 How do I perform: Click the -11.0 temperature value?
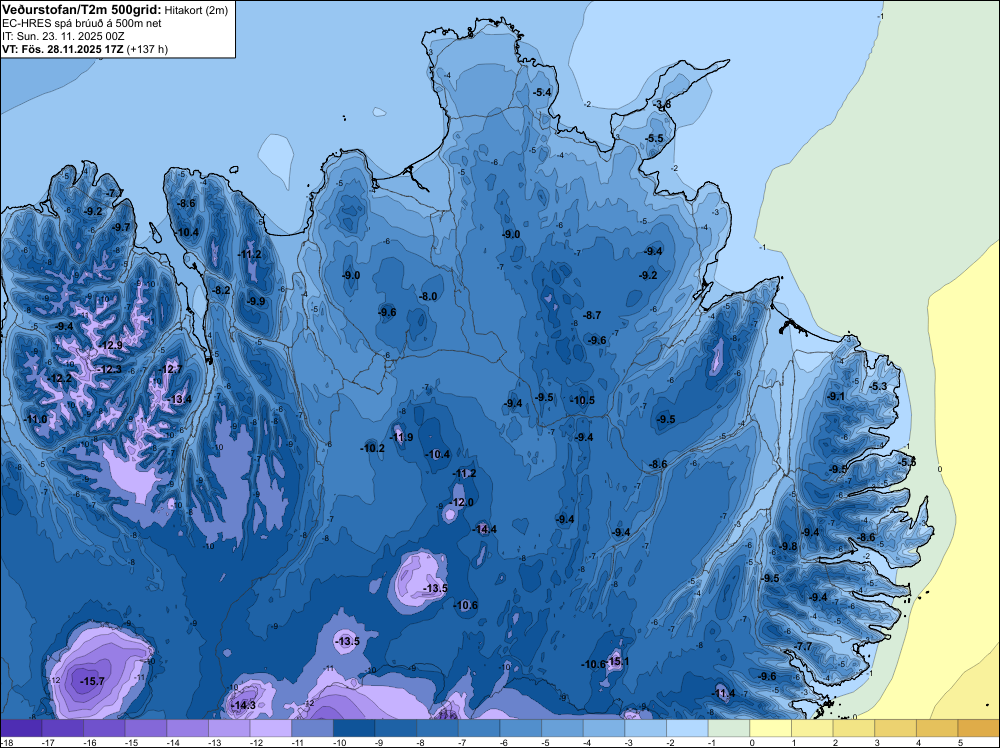pos(36,420)
